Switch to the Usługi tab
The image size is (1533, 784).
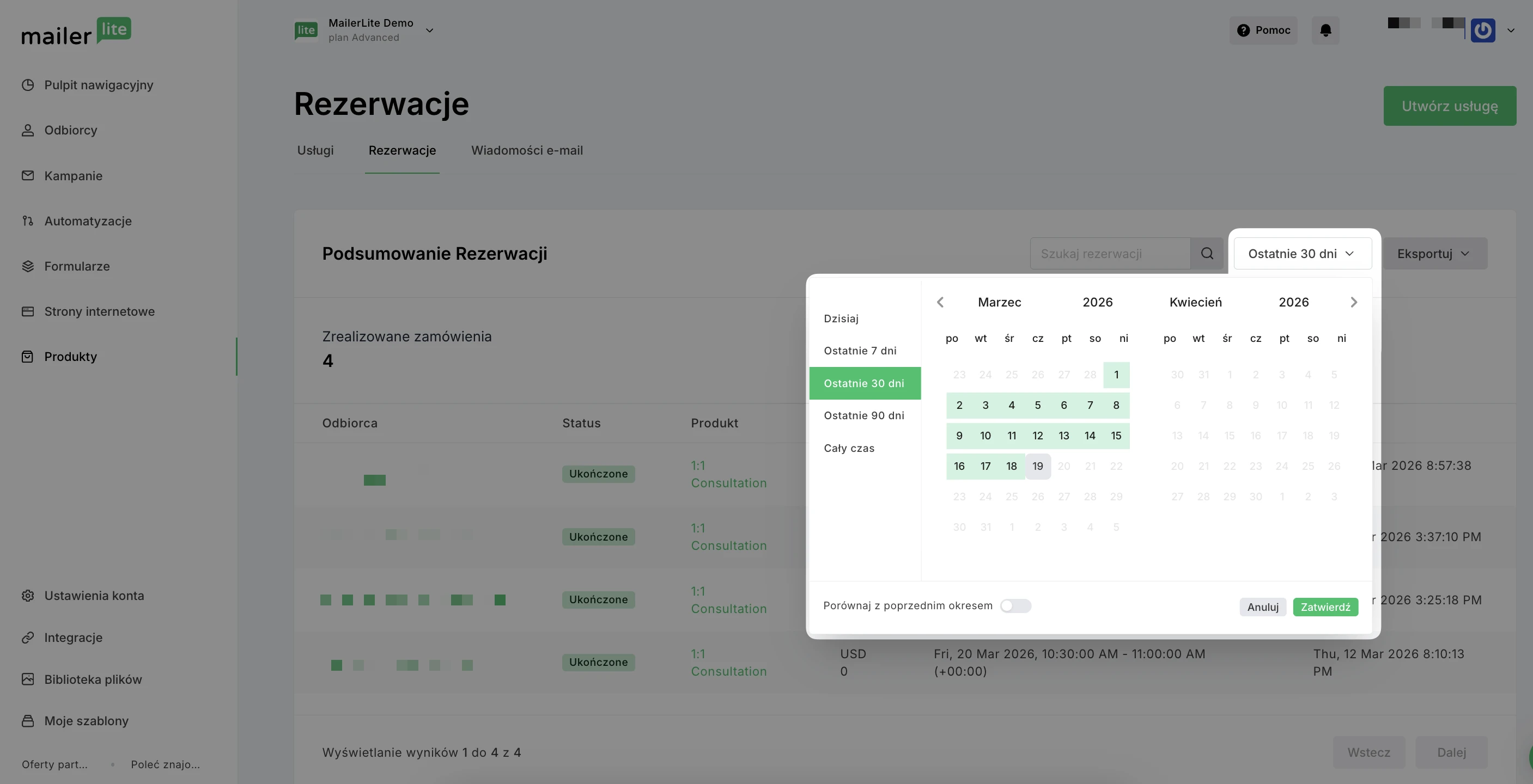pos(315,150)
